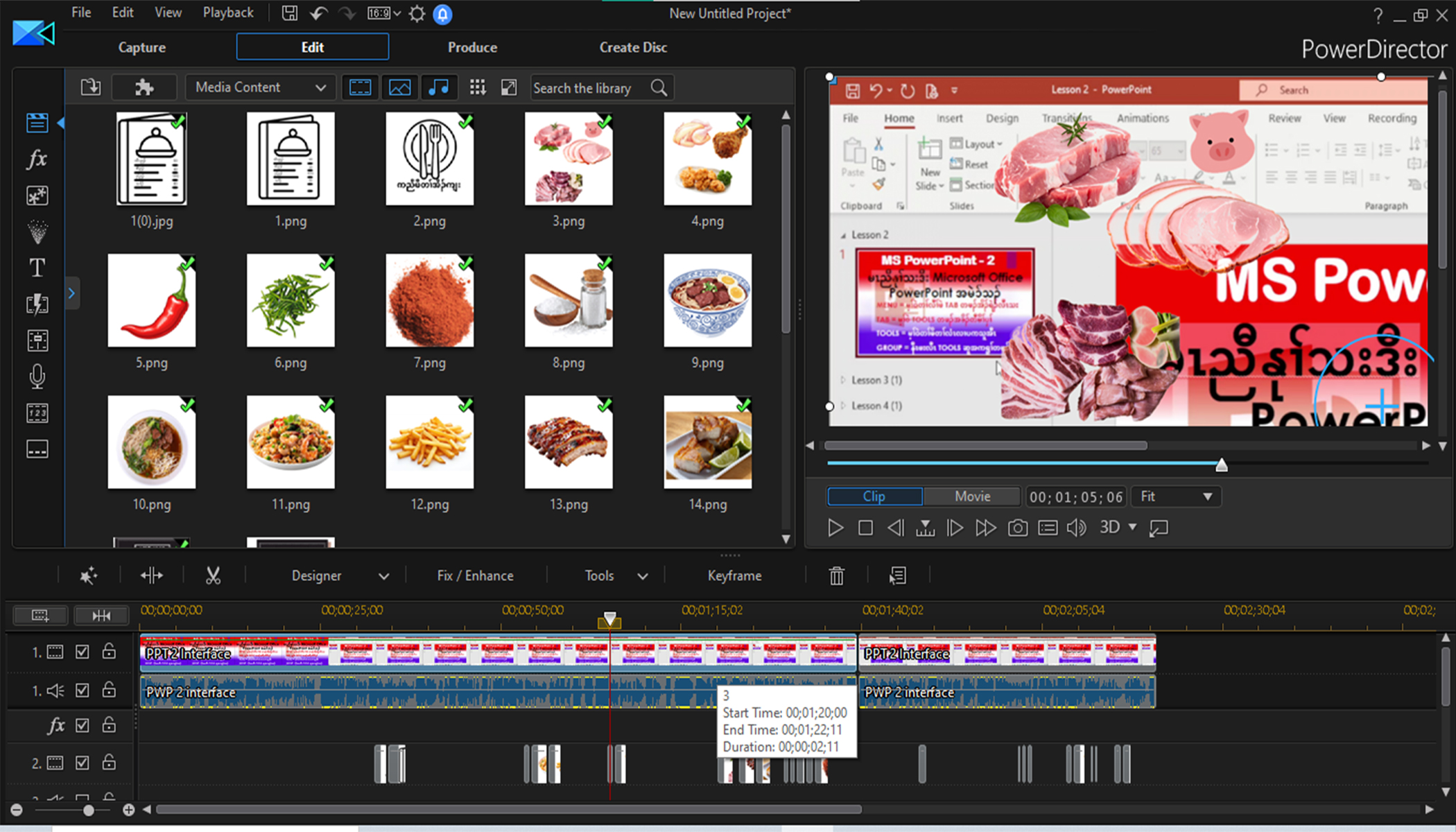
Task: Zoom in timeline with plus button
Action: 129,810
